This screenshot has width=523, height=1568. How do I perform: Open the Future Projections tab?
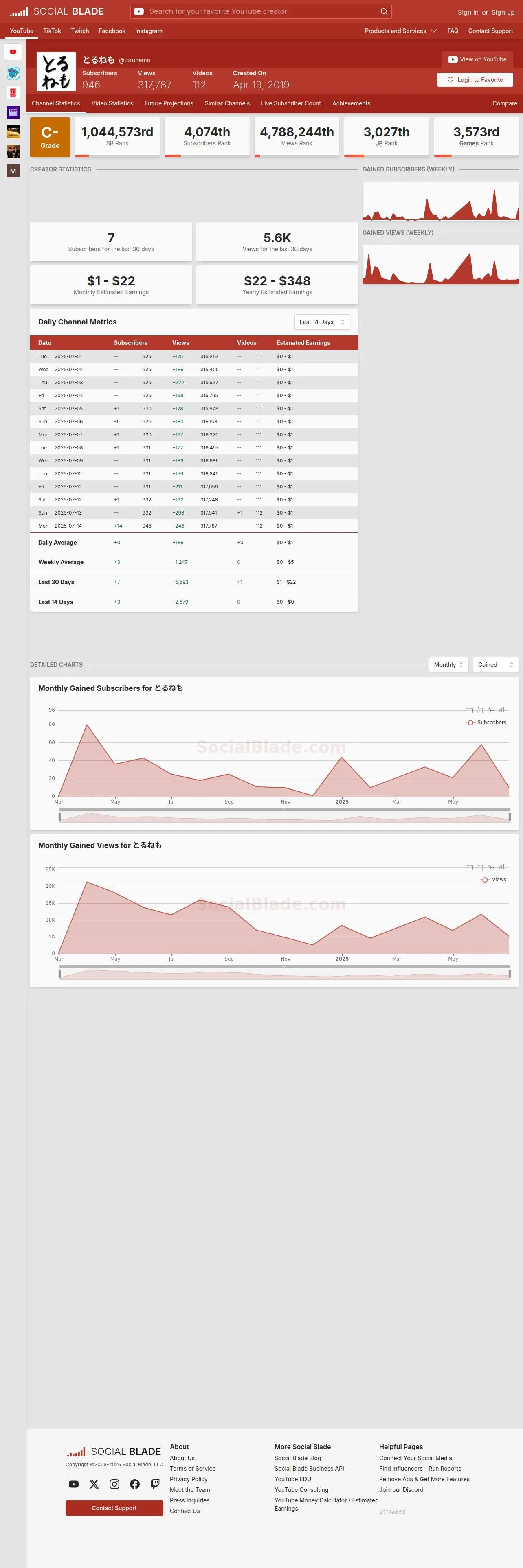click(x=169, y=103)
